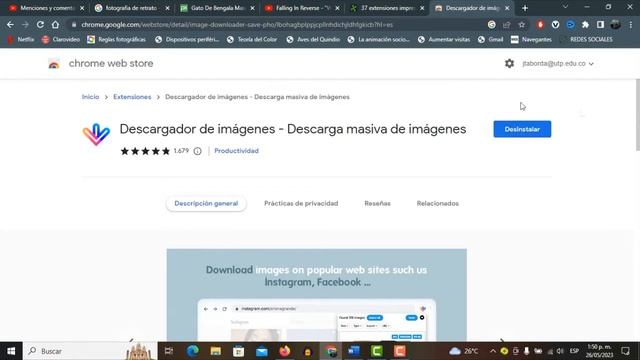
Task: Switch to Gato De Bengala tab
Action: pos(217,8)
